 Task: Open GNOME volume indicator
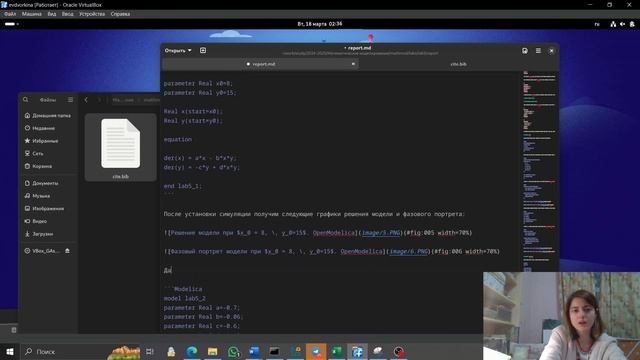(x=622, y=24)
